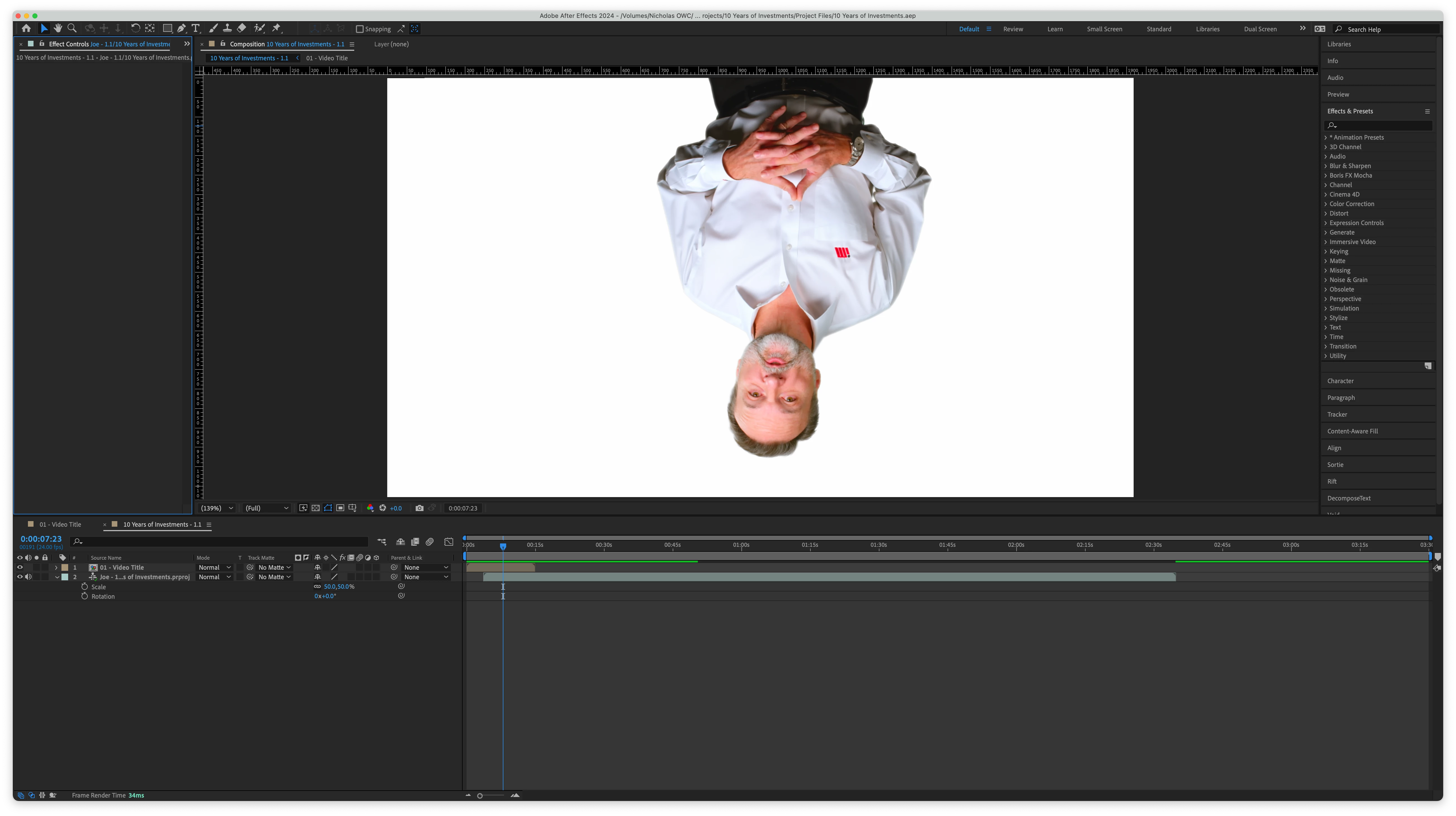1456x816 pixels.
Task: Open Mode dropdown for Video Title layer
Action: (x=214, y=567)
